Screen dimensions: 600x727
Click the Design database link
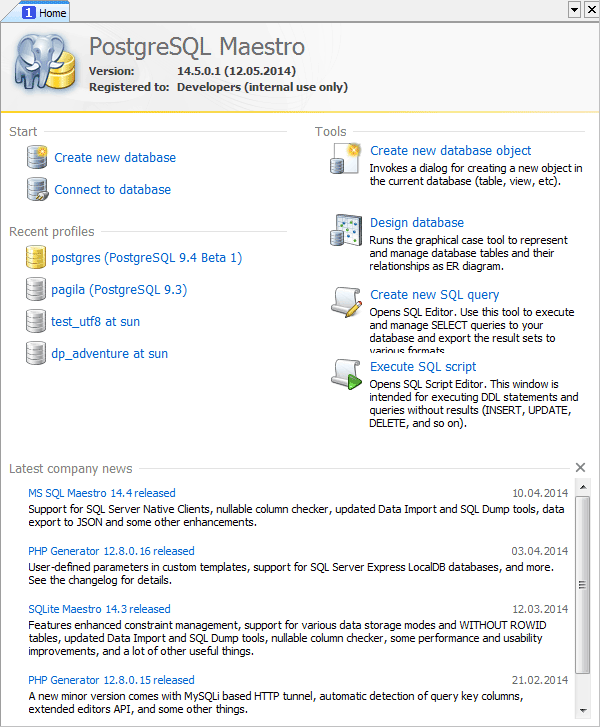click(416, 223)
